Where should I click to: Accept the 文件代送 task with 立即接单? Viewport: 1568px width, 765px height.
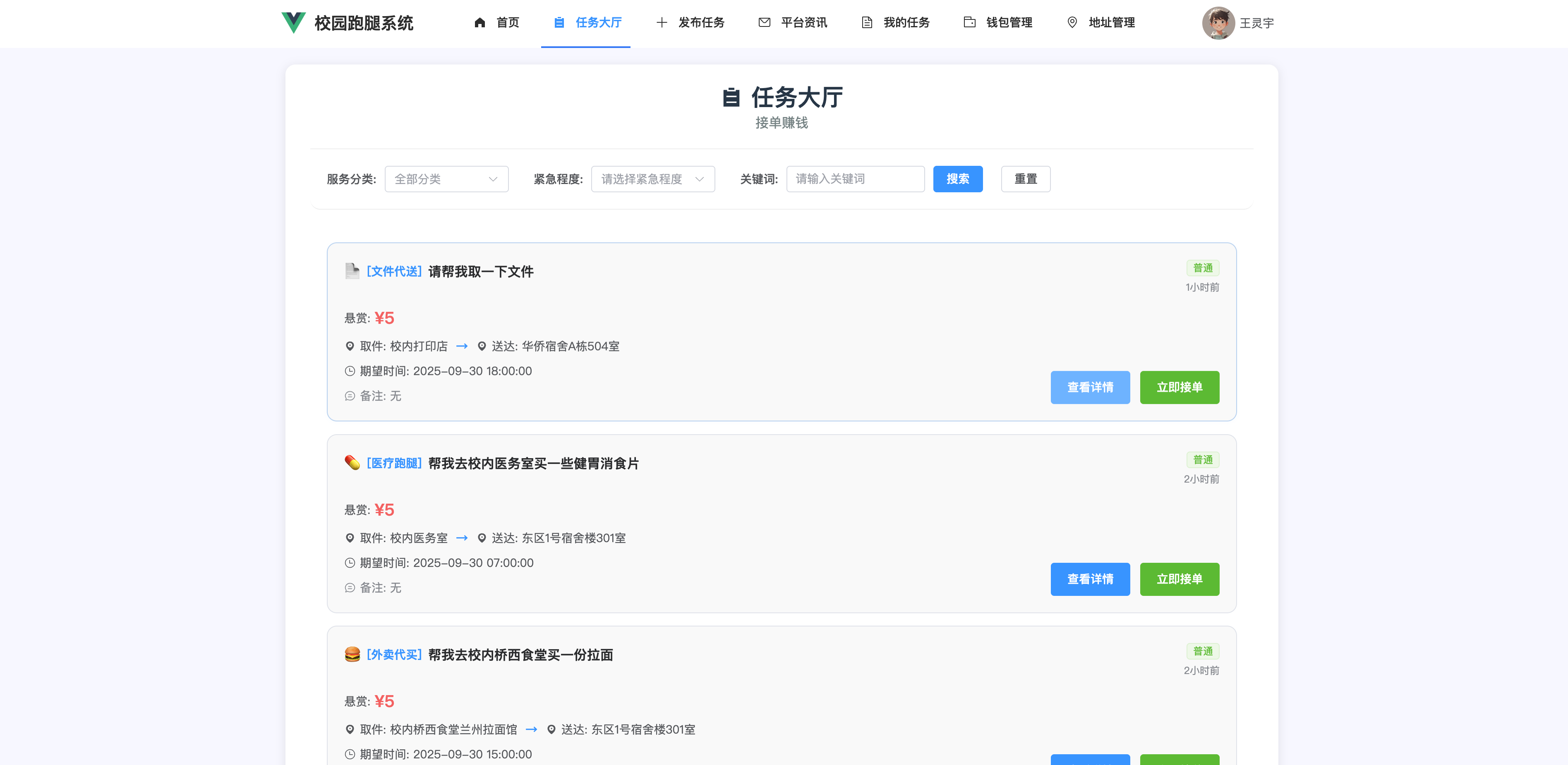pyautogui.click(x=1179, y=387)
